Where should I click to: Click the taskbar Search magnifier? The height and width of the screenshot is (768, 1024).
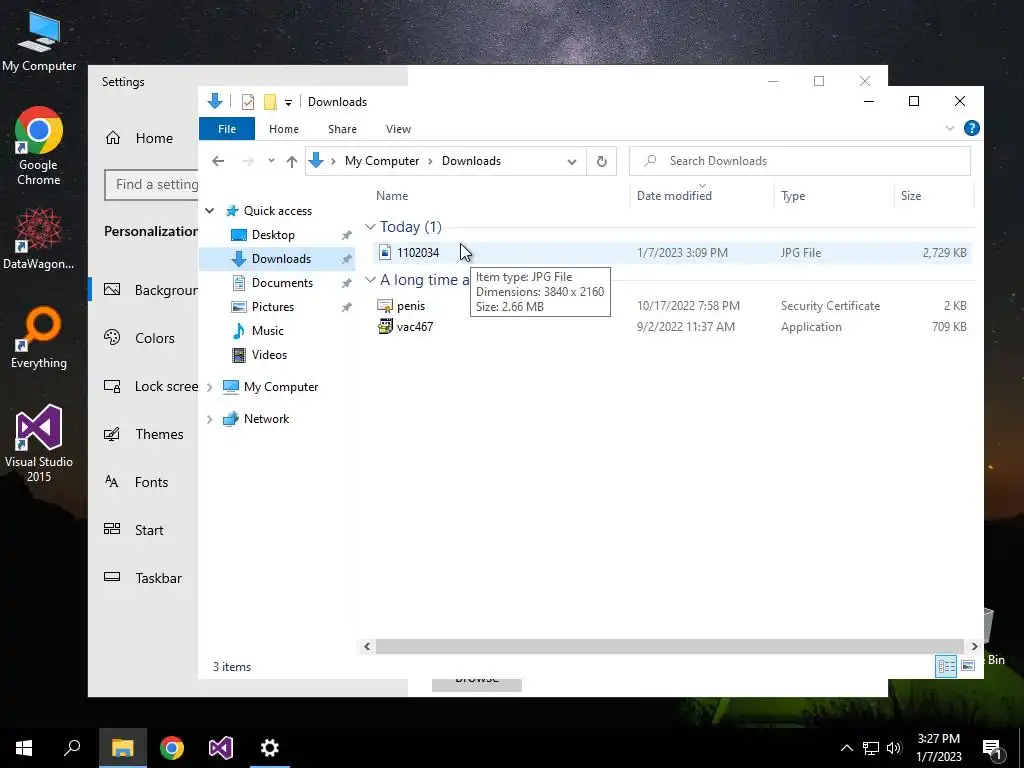point(72,748)
